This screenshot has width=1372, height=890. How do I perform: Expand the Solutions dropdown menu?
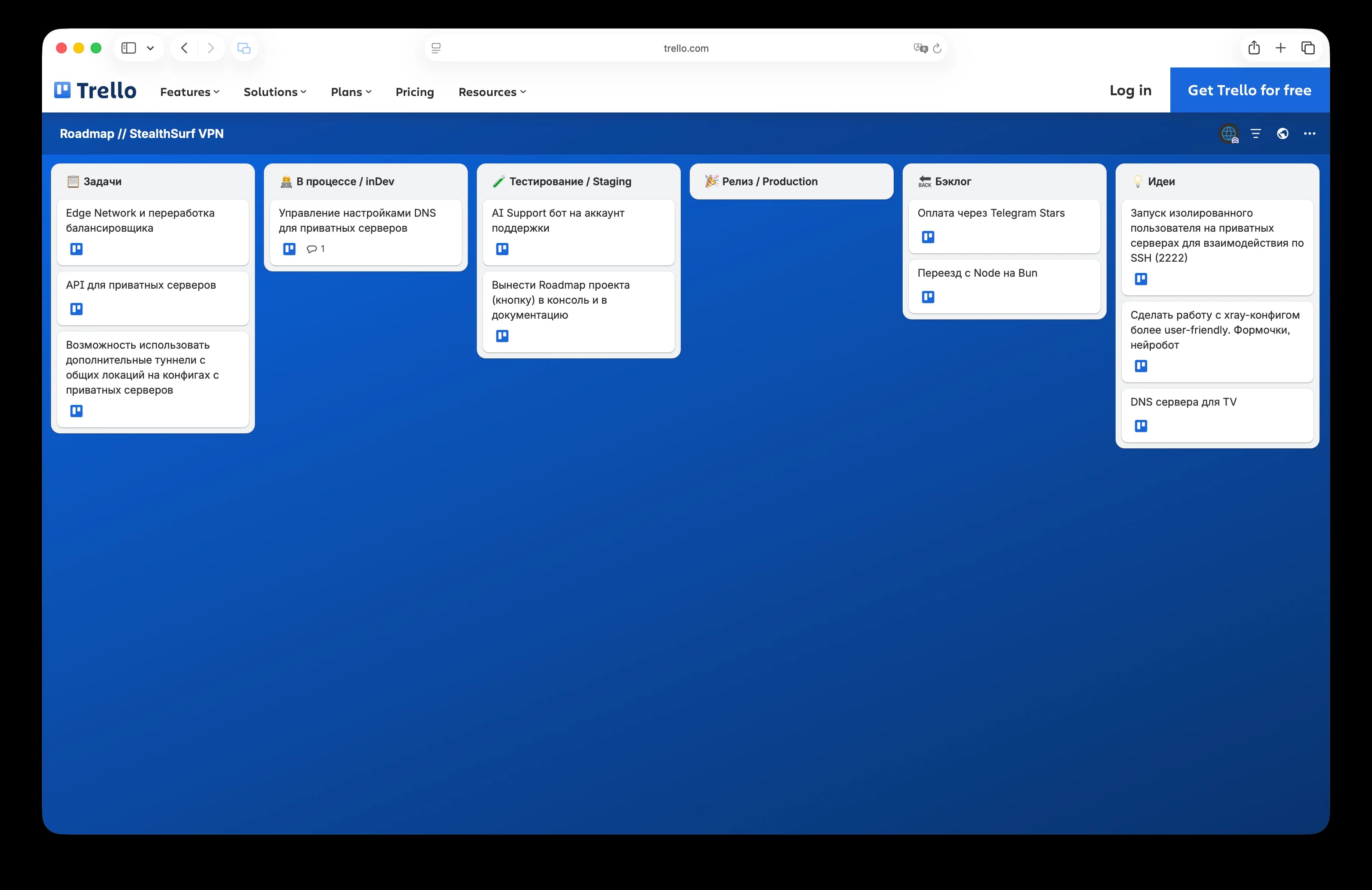(x=275, y=91)
